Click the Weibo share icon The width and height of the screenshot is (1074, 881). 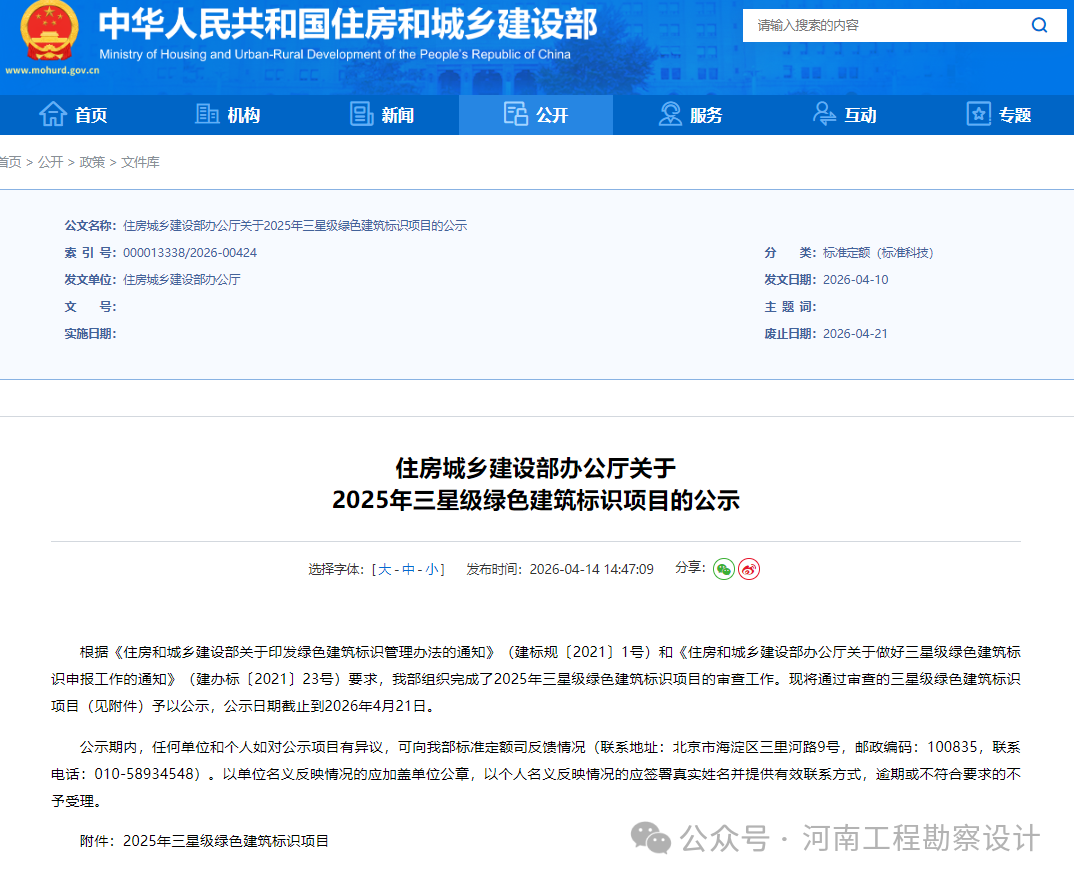pyautogui.click(x=748, y=568)
